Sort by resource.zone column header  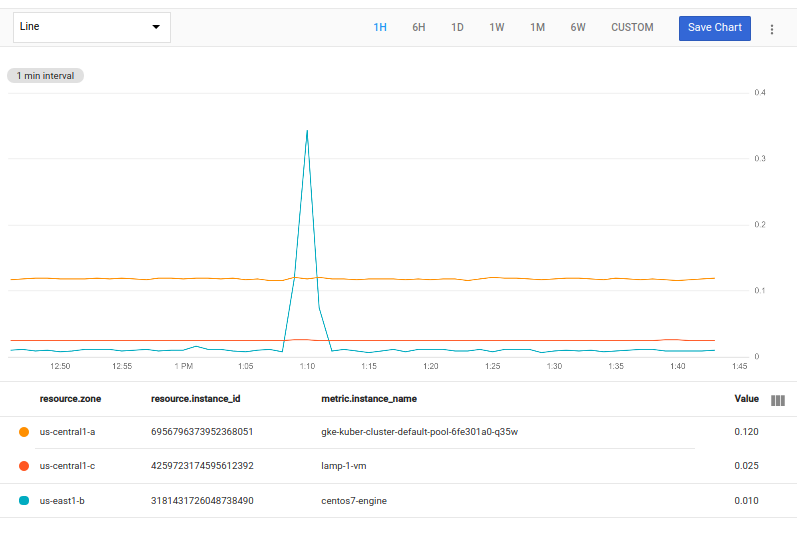pyautogui.click(x=70, y=398)
